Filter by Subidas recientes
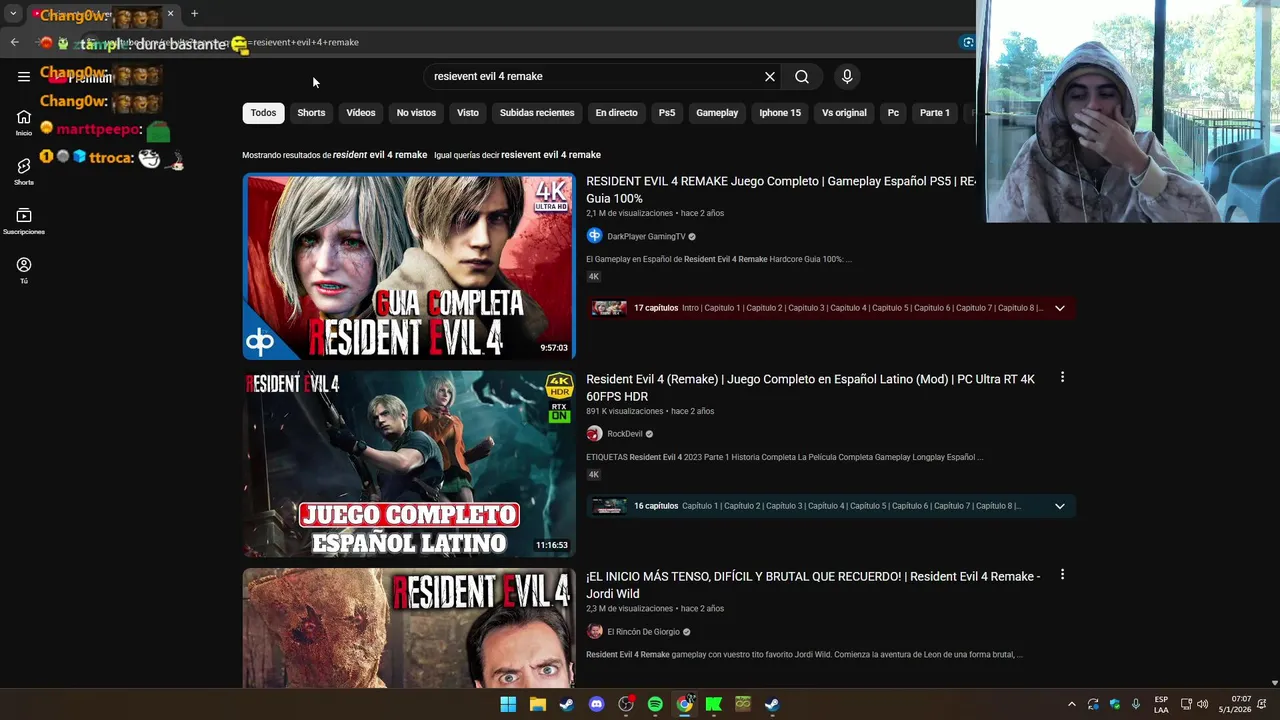This screenshot has width=1280, height=720. 537,113
